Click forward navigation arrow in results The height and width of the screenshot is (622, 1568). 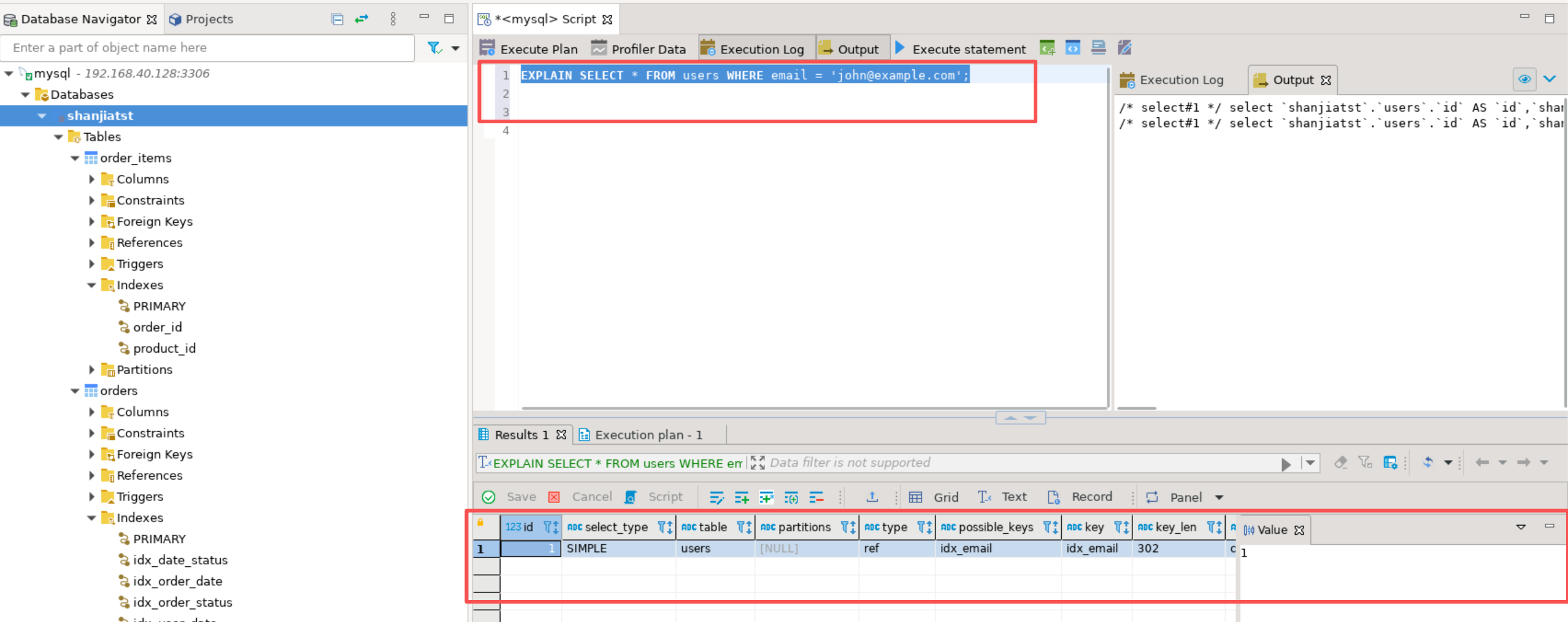[x=1523, y=463]
